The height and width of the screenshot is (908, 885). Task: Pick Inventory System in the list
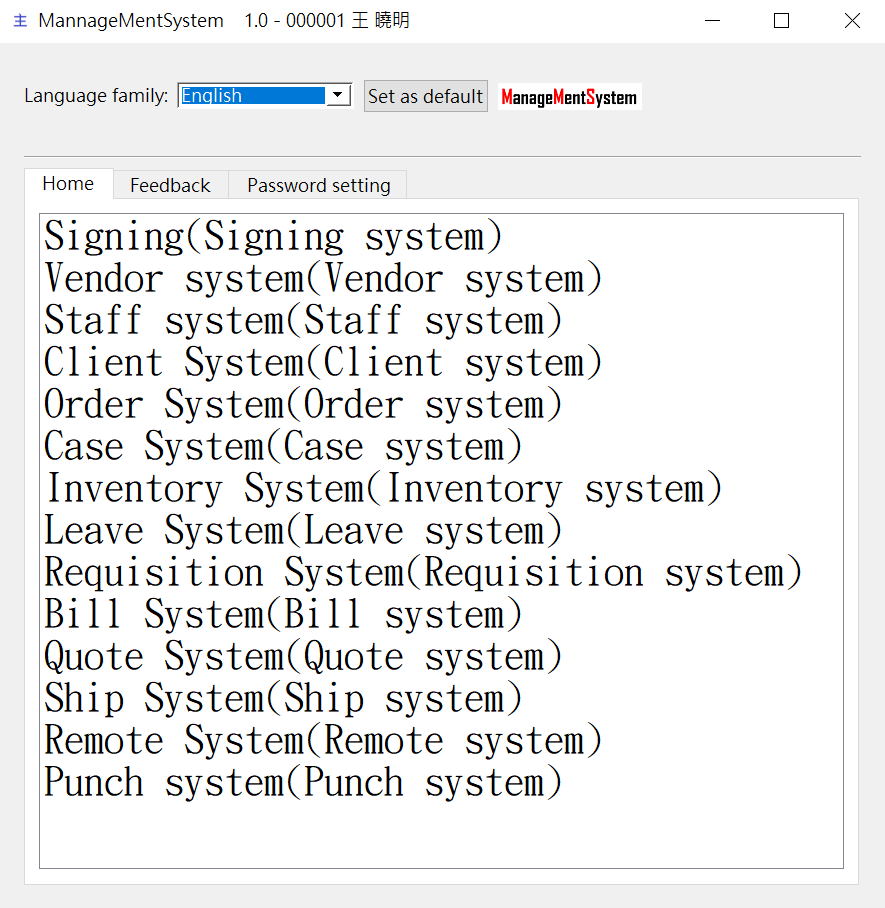(x=383, y=489)
